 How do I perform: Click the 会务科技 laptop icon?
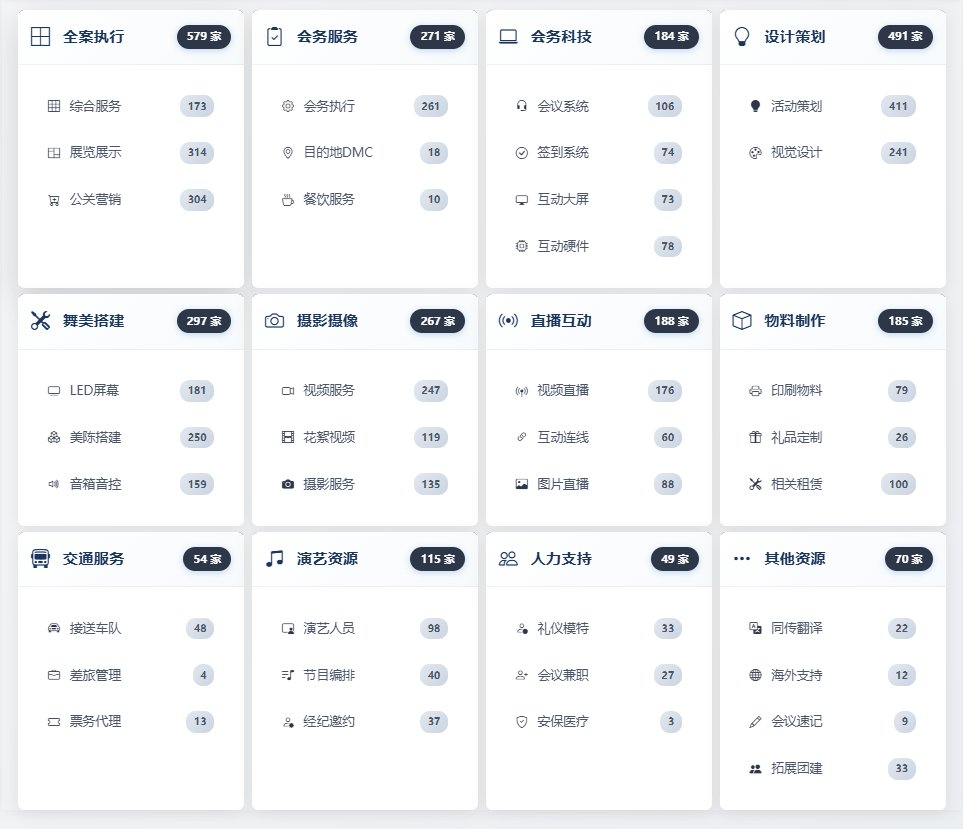(508, 37)
